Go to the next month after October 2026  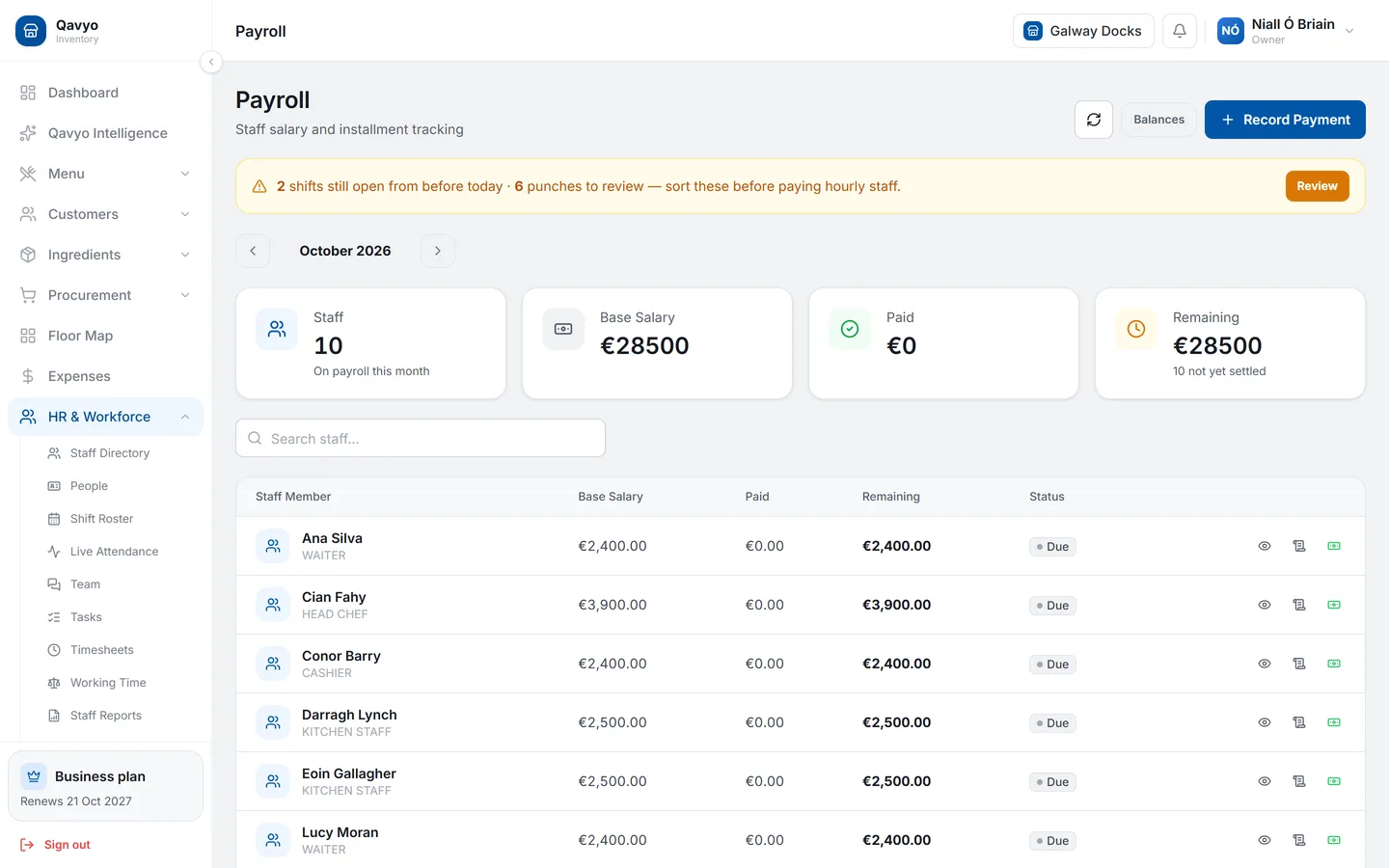[438, 251]
